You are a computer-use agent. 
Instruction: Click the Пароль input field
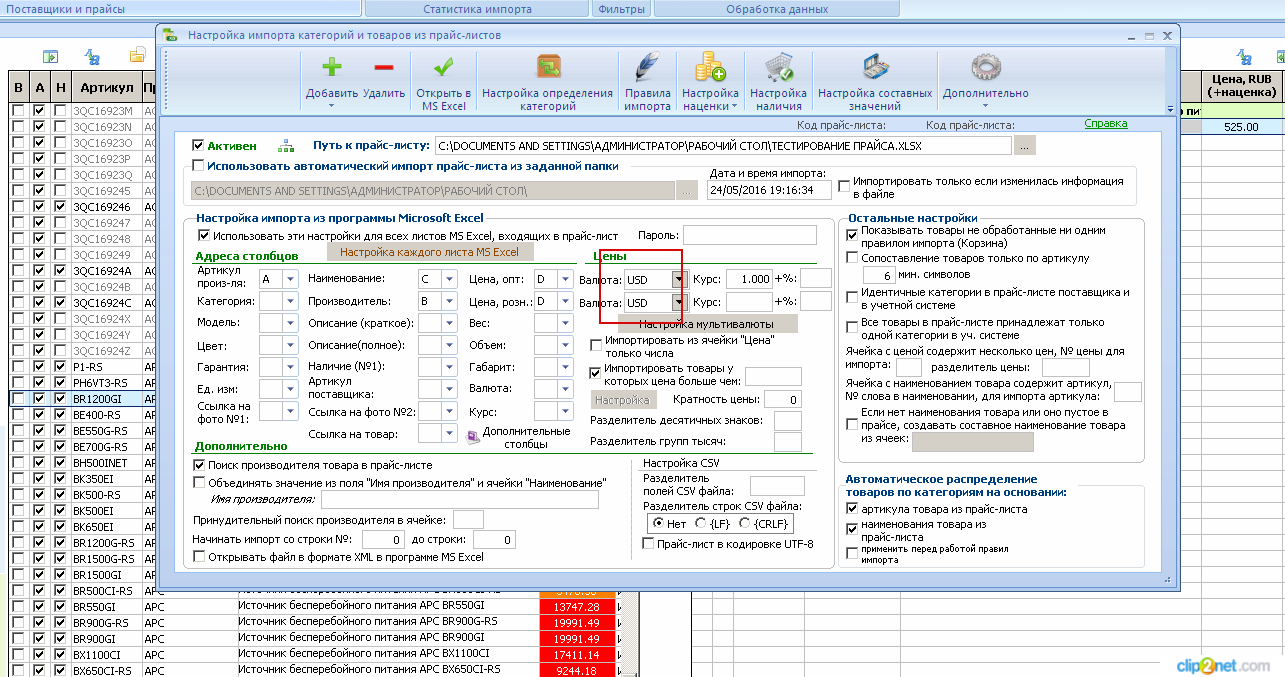[x=752, y=235]
